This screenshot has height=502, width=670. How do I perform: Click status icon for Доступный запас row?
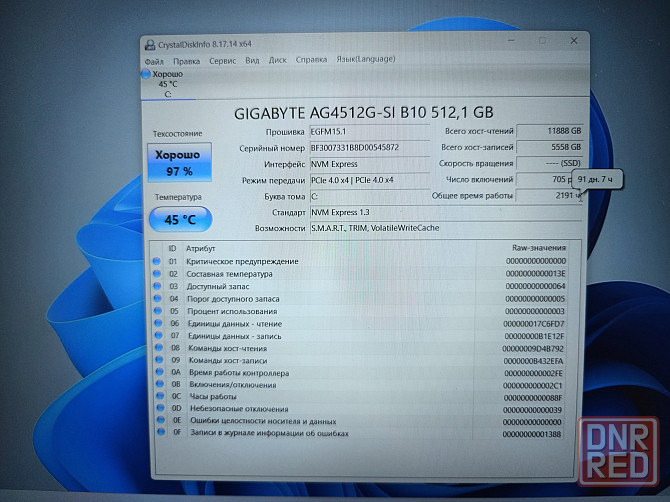[x=157, y=286]
